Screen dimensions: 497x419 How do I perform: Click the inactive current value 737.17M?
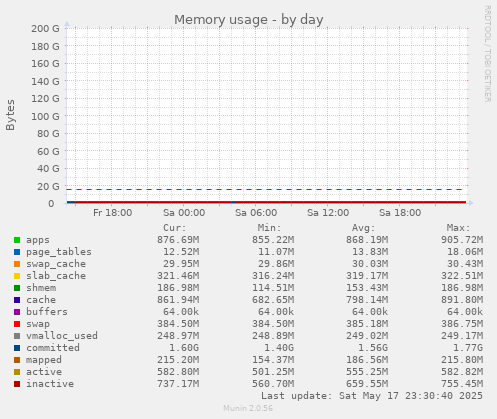(178, 384)
